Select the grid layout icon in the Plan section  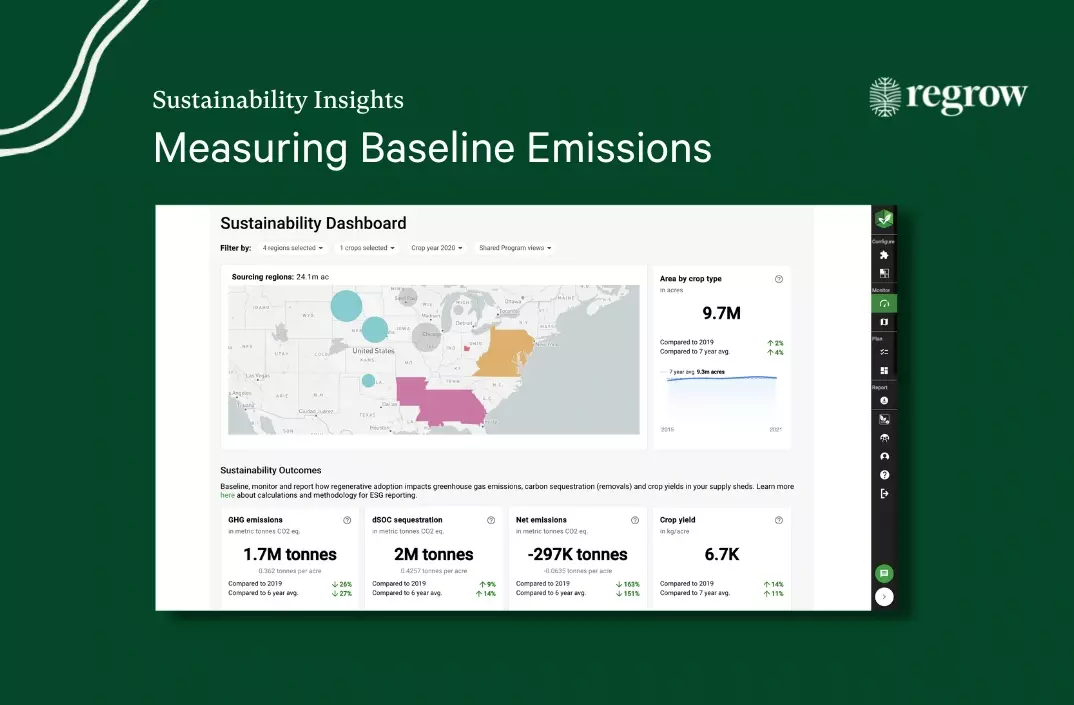point(884,372)
